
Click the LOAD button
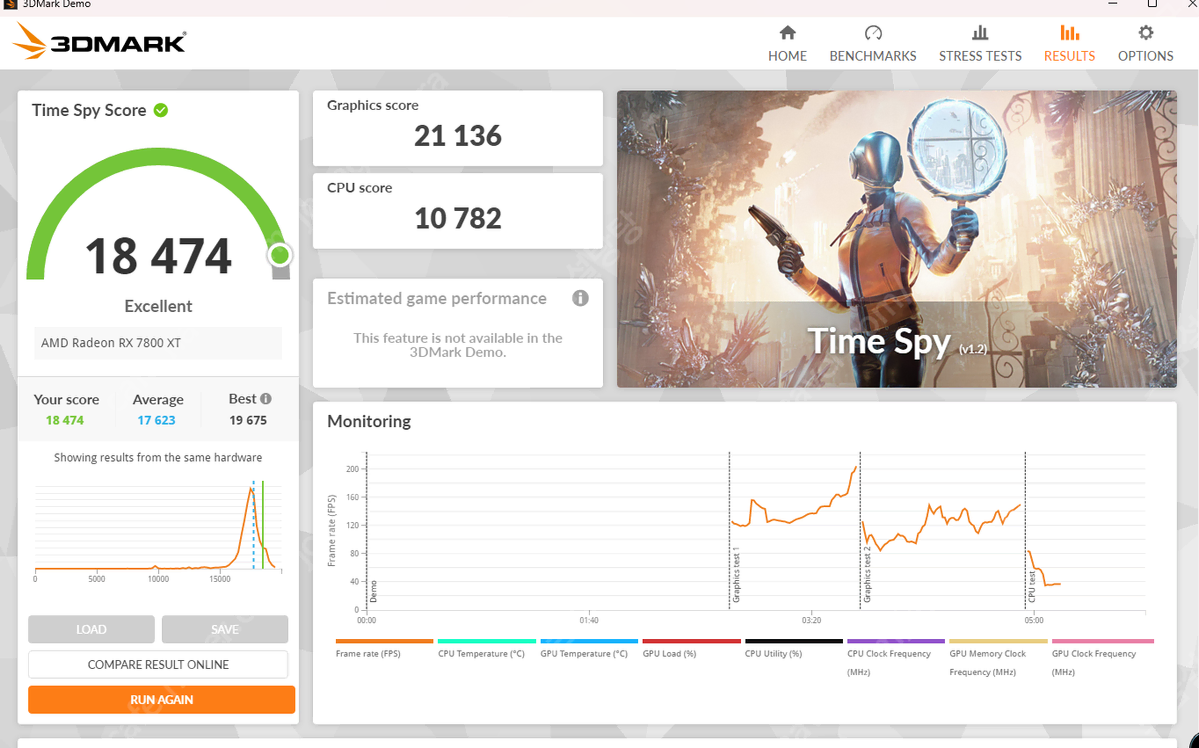(x=91, y=629)
